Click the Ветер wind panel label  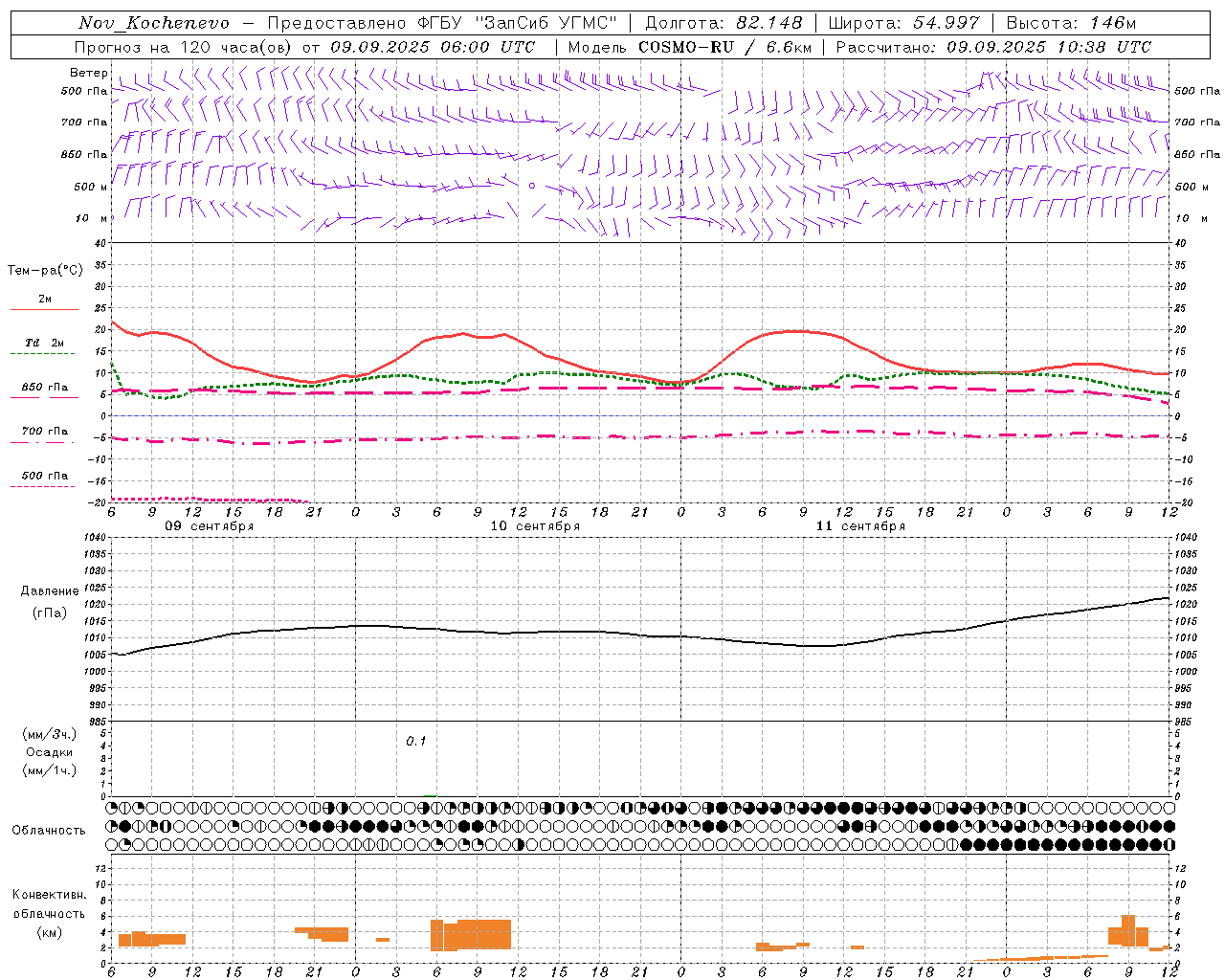pos(88,73)
